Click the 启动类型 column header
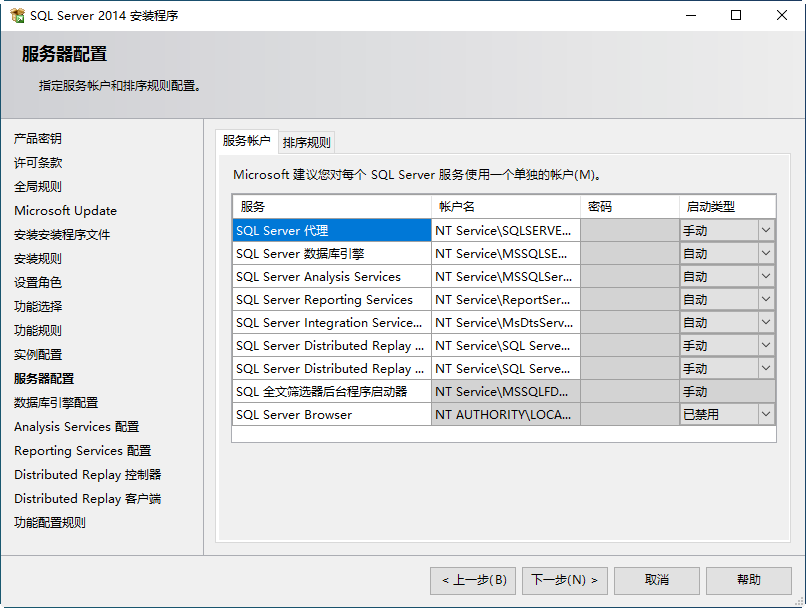The width and height of the screenshot is (806, 608). pos(727,207)
